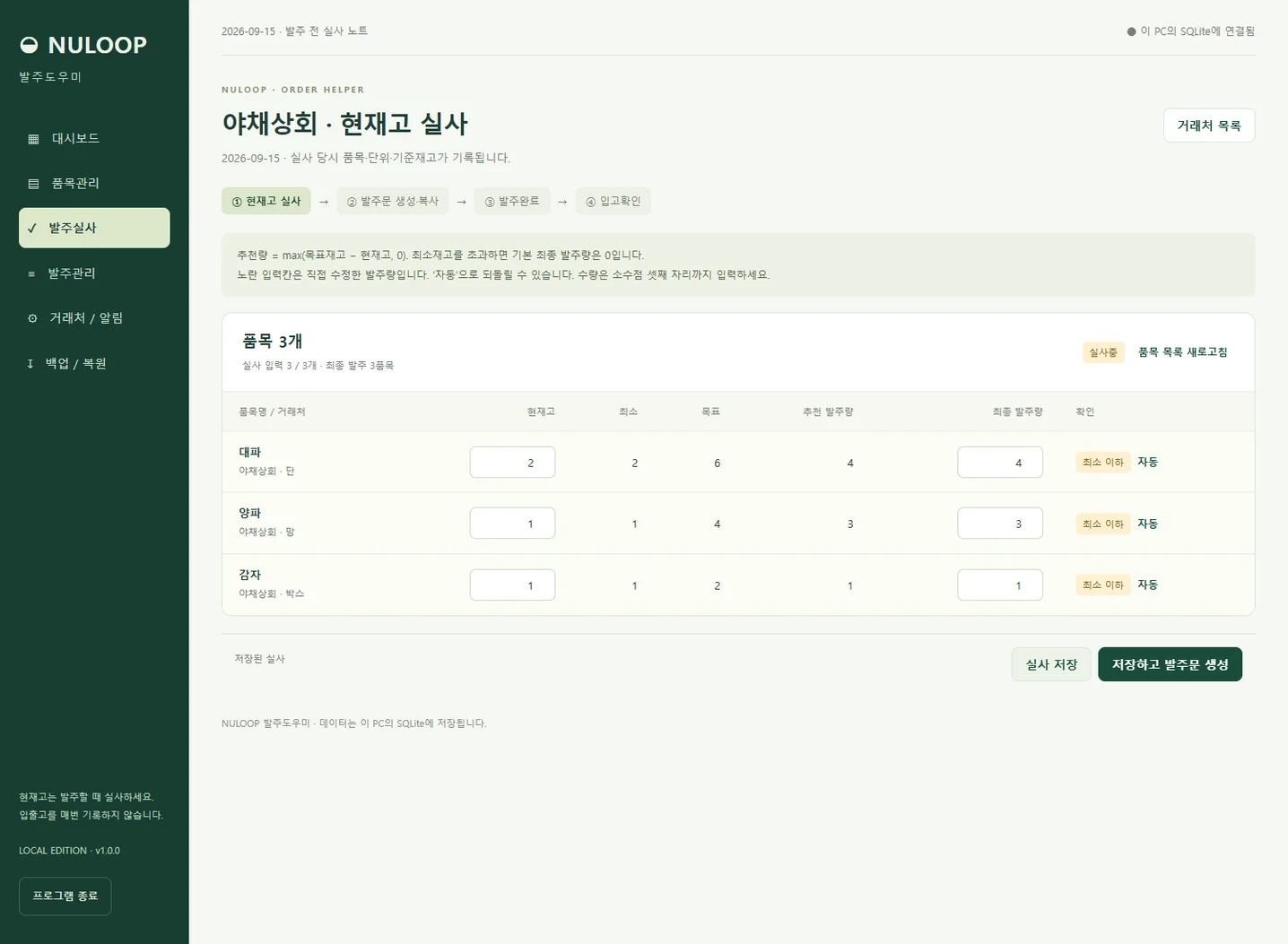Click the 대시보드 grid icon
This screenshot has height=944, width=1288.
33,139
